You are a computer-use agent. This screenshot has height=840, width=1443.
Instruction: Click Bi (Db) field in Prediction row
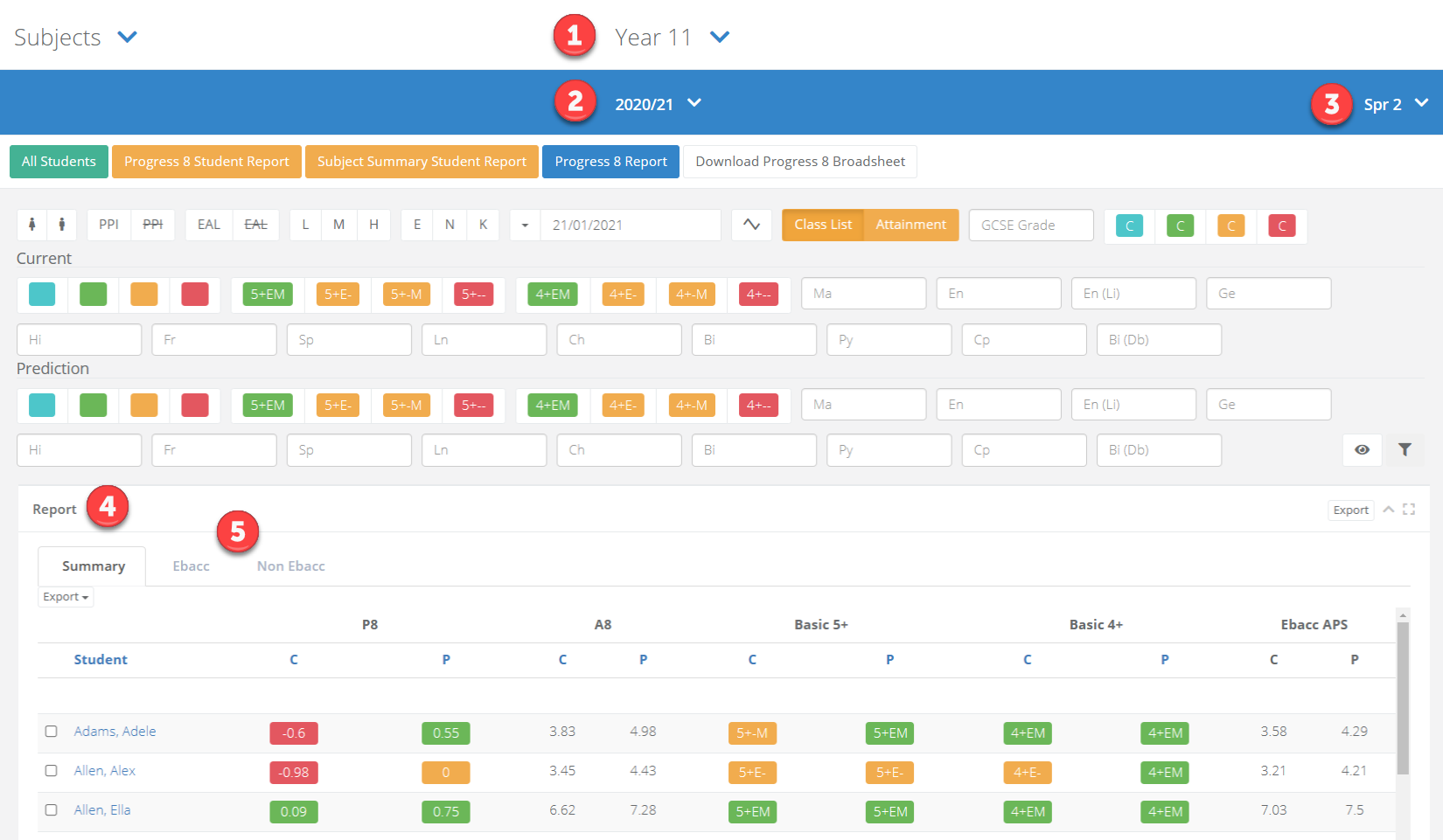[1159, 449]
